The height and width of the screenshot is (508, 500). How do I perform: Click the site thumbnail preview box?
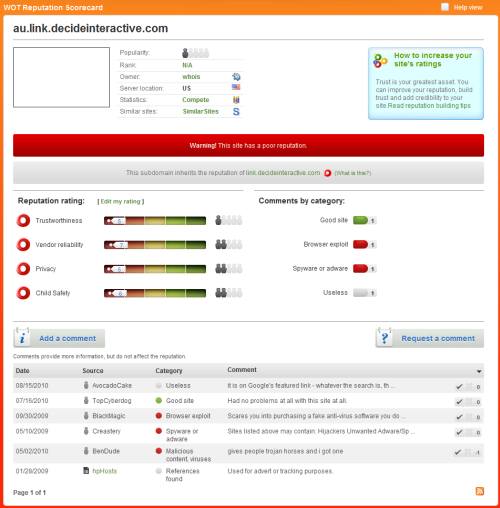pyautogui.click(x=61, y=77)
